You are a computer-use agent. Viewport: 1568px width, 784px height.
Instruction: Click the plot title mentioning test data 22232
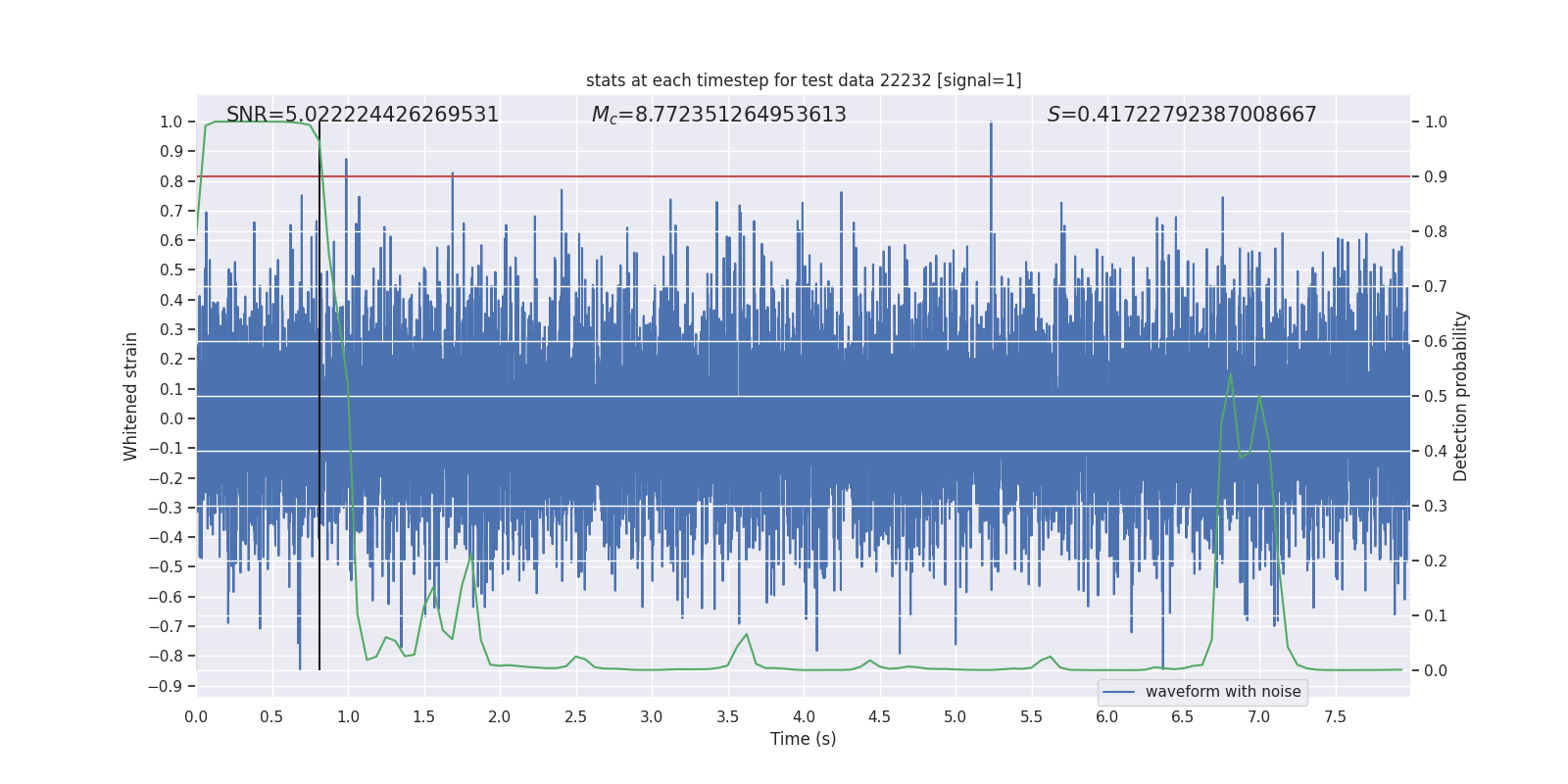coord(804,80)
